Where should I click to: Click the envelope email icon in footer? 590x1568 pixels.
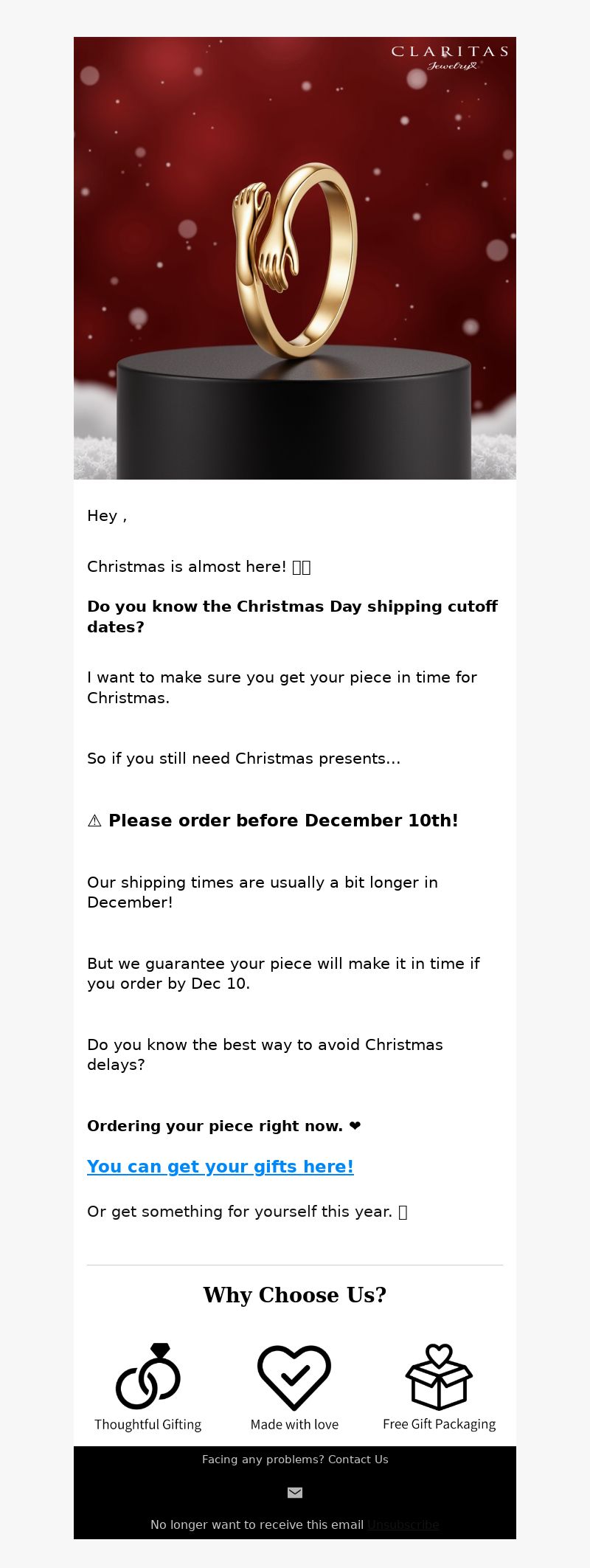(295, 1493)
